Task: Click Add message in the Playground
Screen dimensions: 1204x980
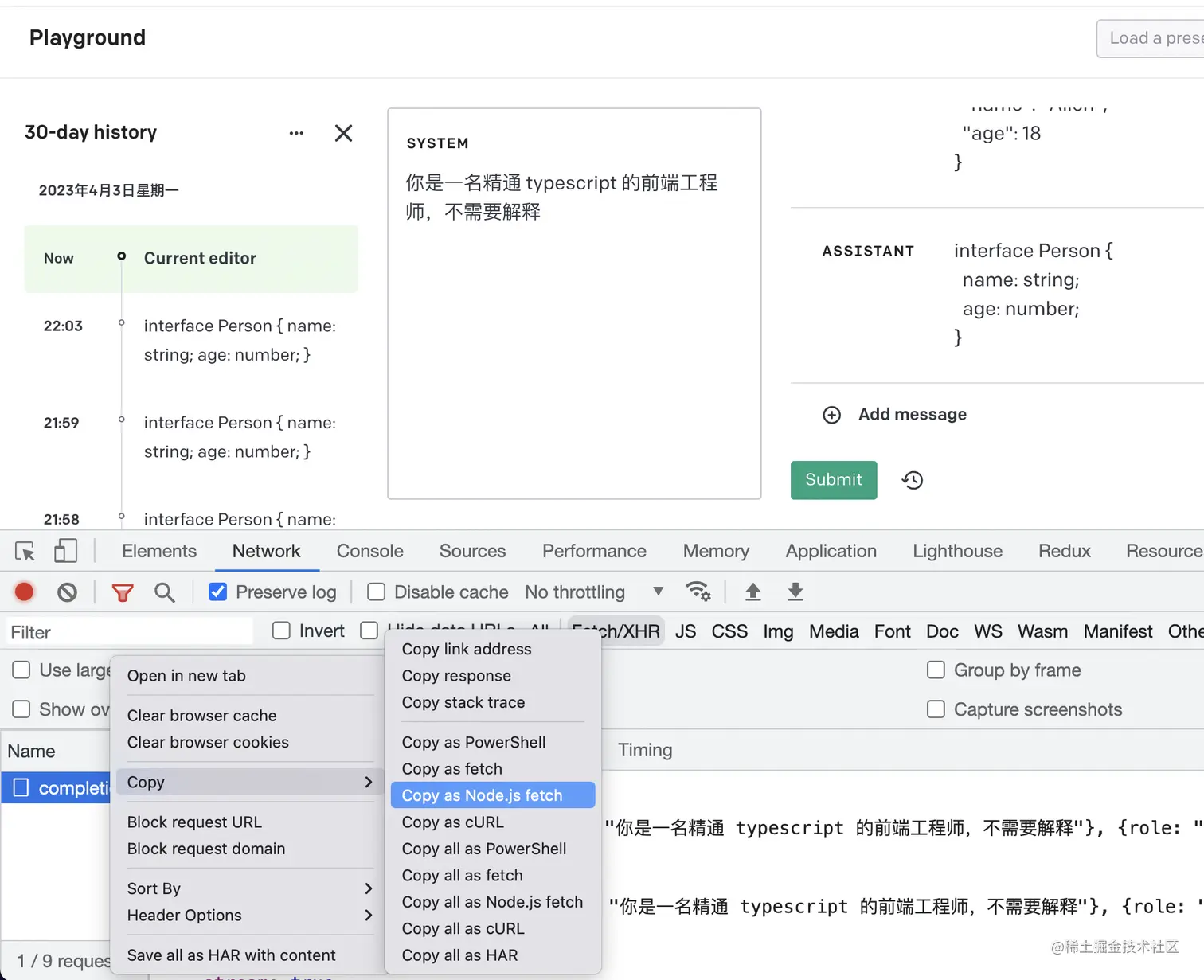Action: pos(912,414)
